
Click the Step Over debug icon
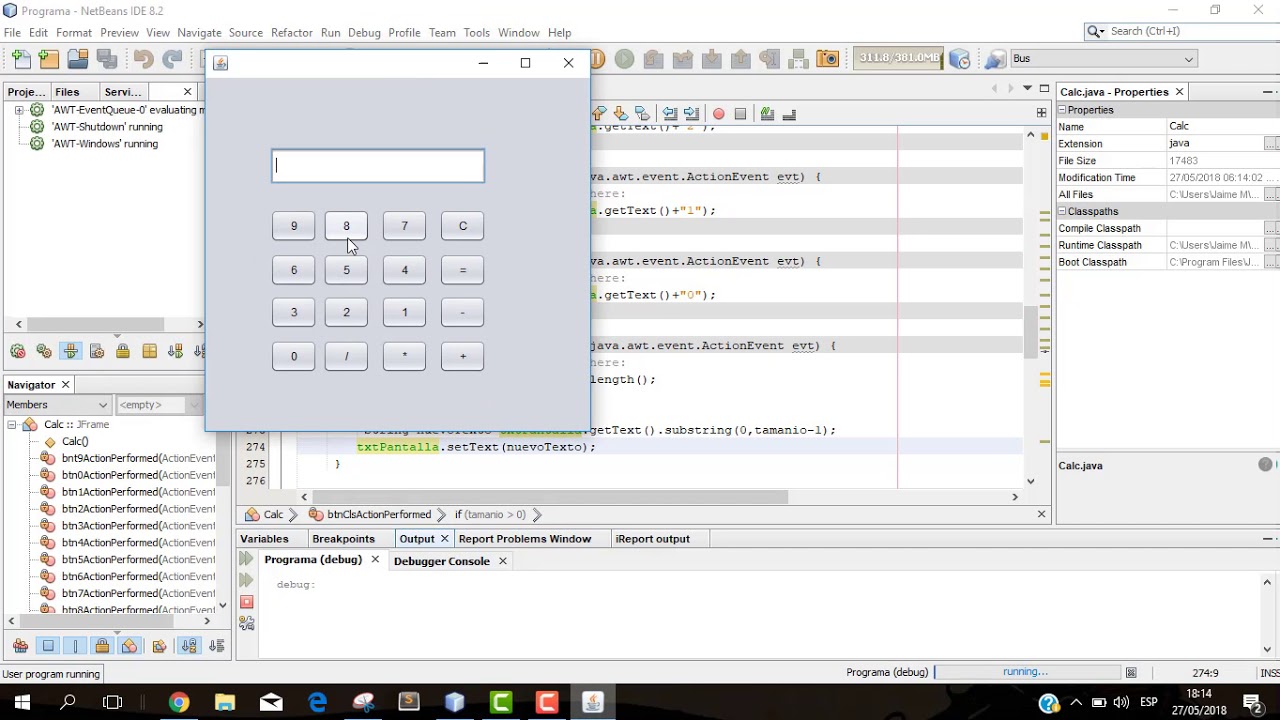point(653,59)
